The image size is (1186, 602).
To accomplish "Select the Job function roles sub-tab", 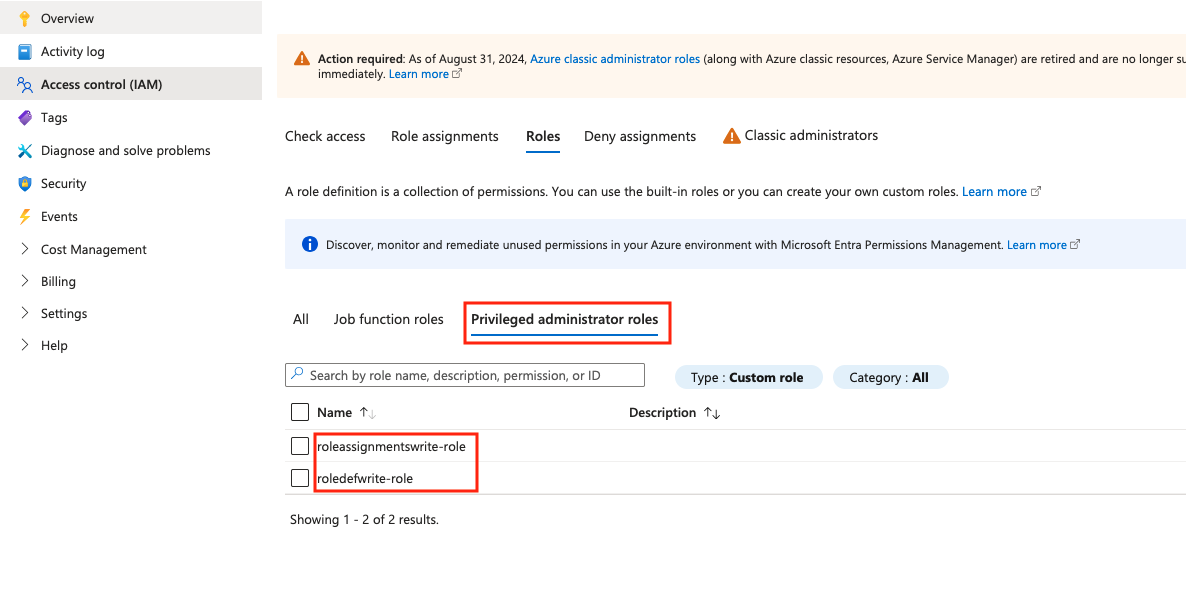I will pyautogui.click(x=389, y=319).
